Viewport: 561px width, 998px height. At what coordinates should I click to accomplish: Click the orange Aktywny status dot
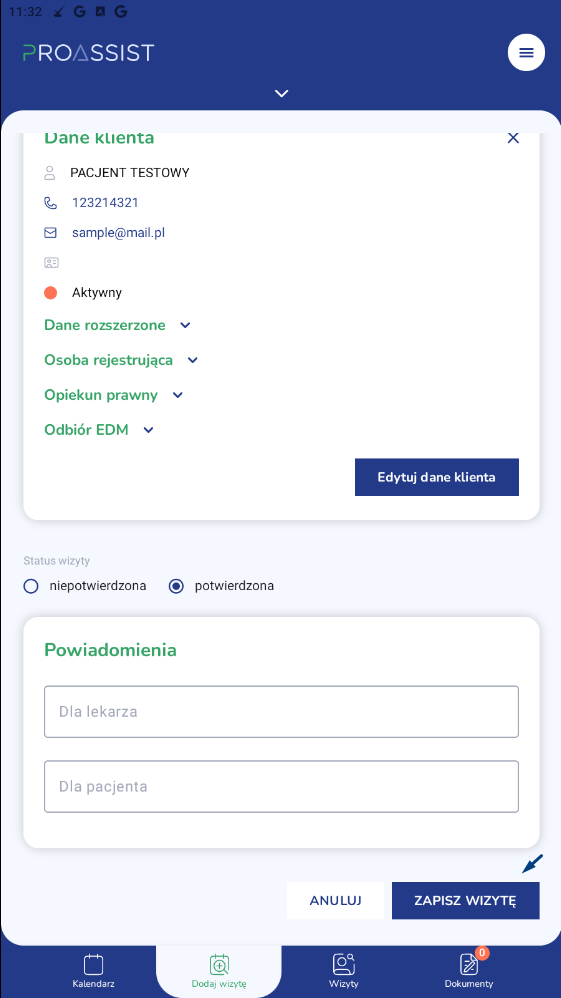50,293
